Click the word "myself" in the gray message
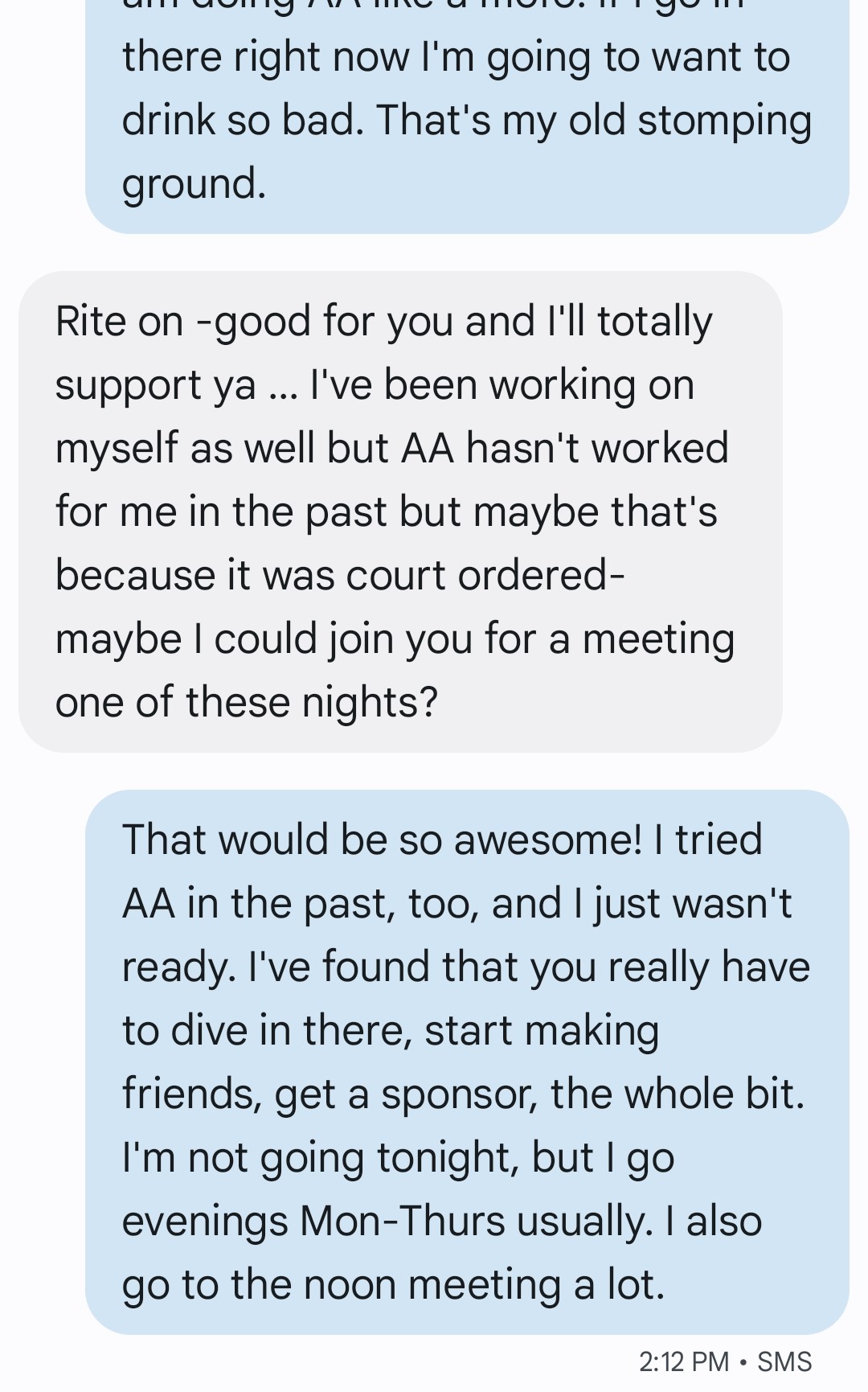The image size is (868, 1392). 115,449
